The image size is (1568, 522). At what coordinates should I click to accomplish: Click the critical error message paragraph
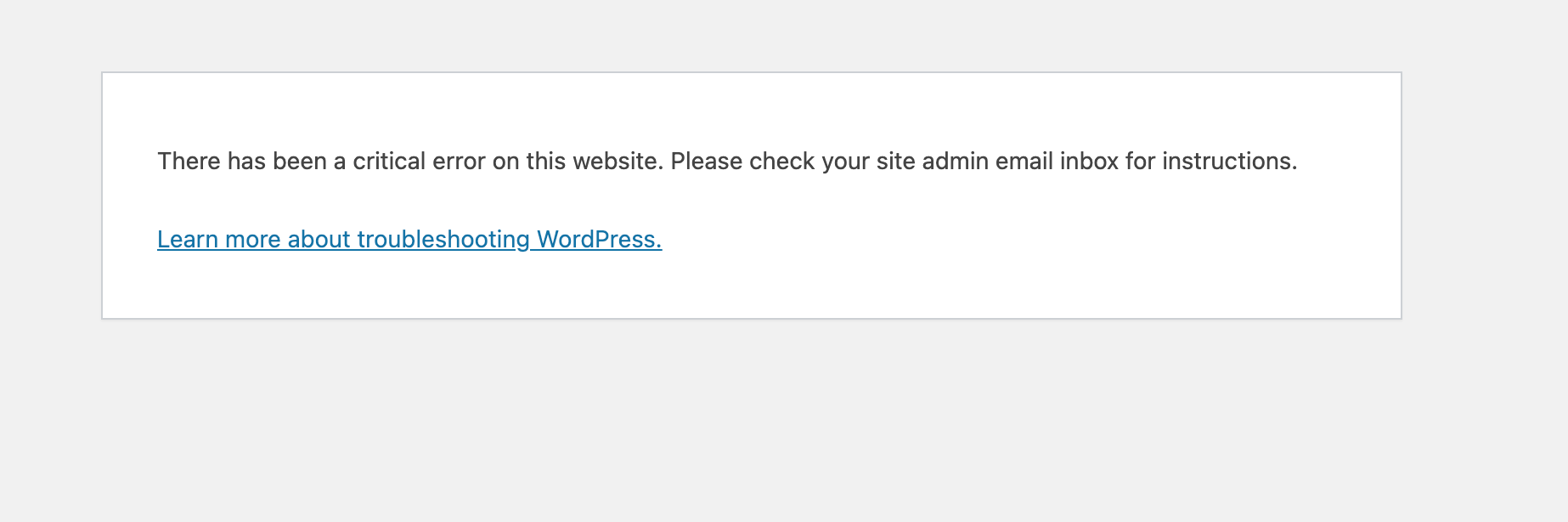pos(727,162)
